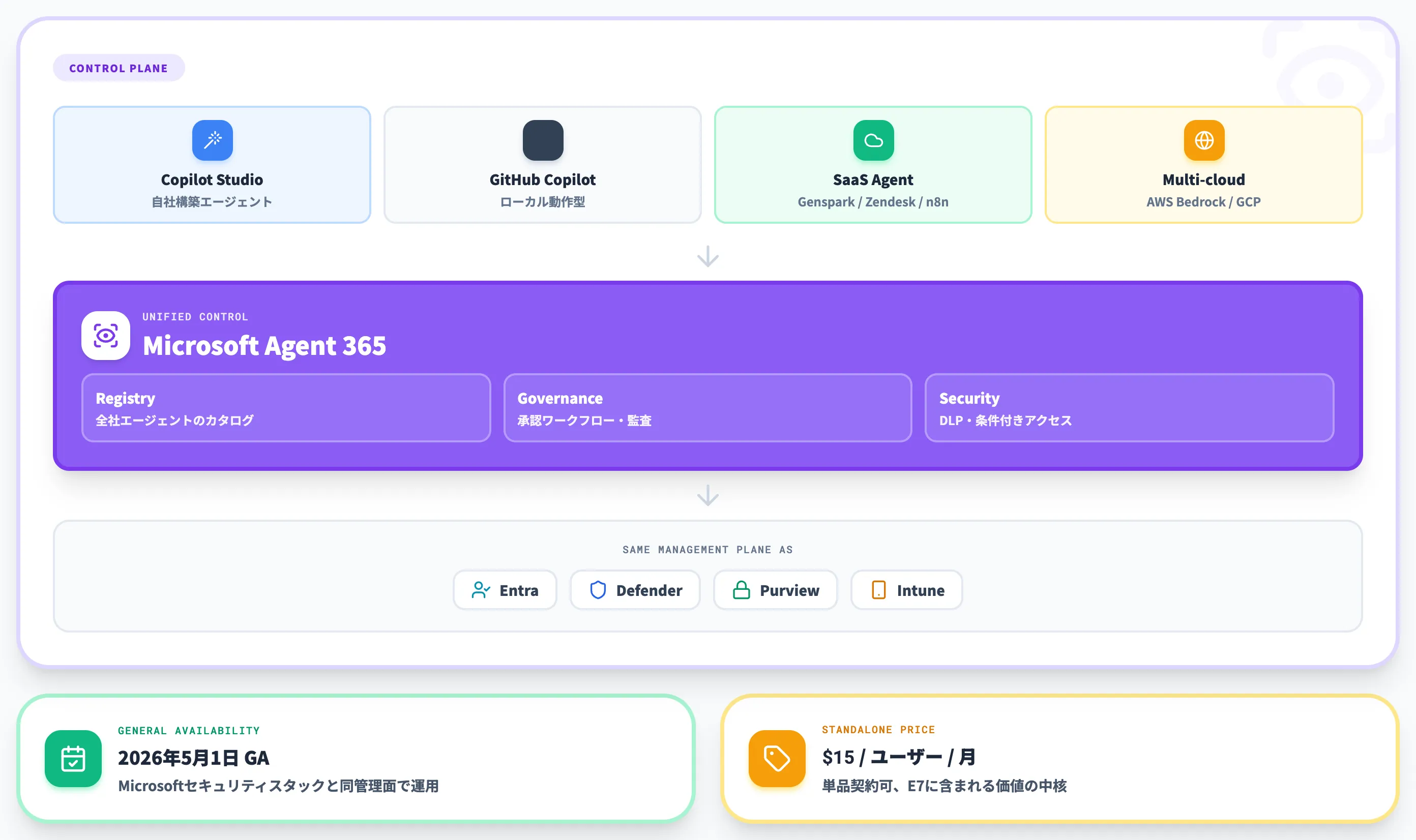Click the orange Multi-cloud globe icon
1416x840 pixels.
1204,140
